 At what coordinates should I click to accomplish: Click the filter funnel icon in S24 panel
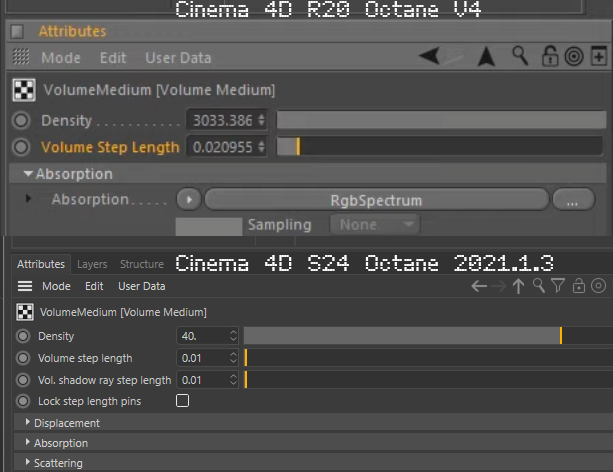pyautogui.click(x=558, y=287)
